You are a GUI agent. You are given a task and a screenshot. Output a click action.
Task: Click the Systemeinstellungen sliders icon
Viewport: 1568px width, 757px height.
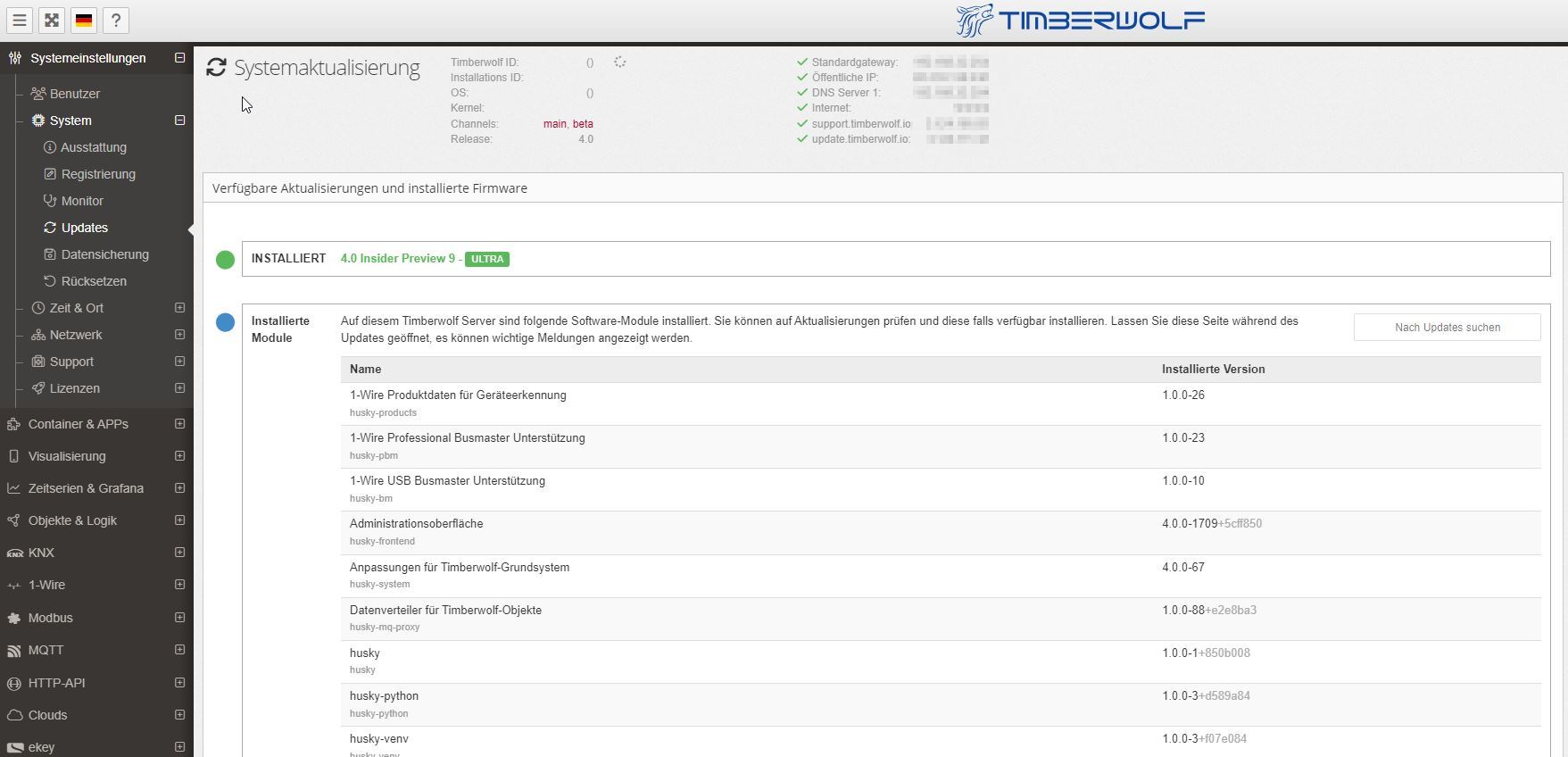[x=14, y=58]
